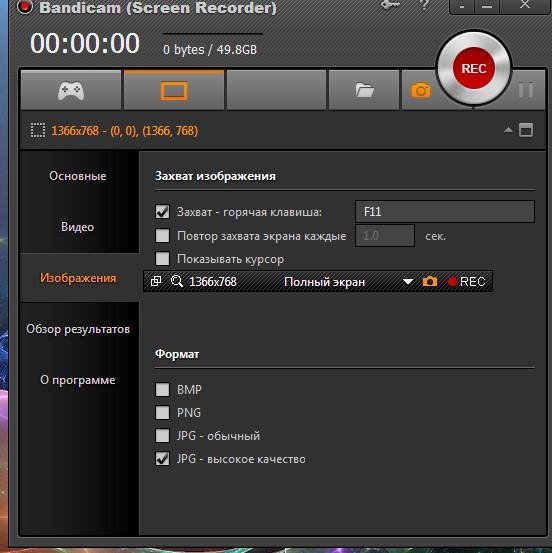This screenshot has width=552, height=553.
Task: Open the key registration icon in title bar
Action: (x=391, y=5)
